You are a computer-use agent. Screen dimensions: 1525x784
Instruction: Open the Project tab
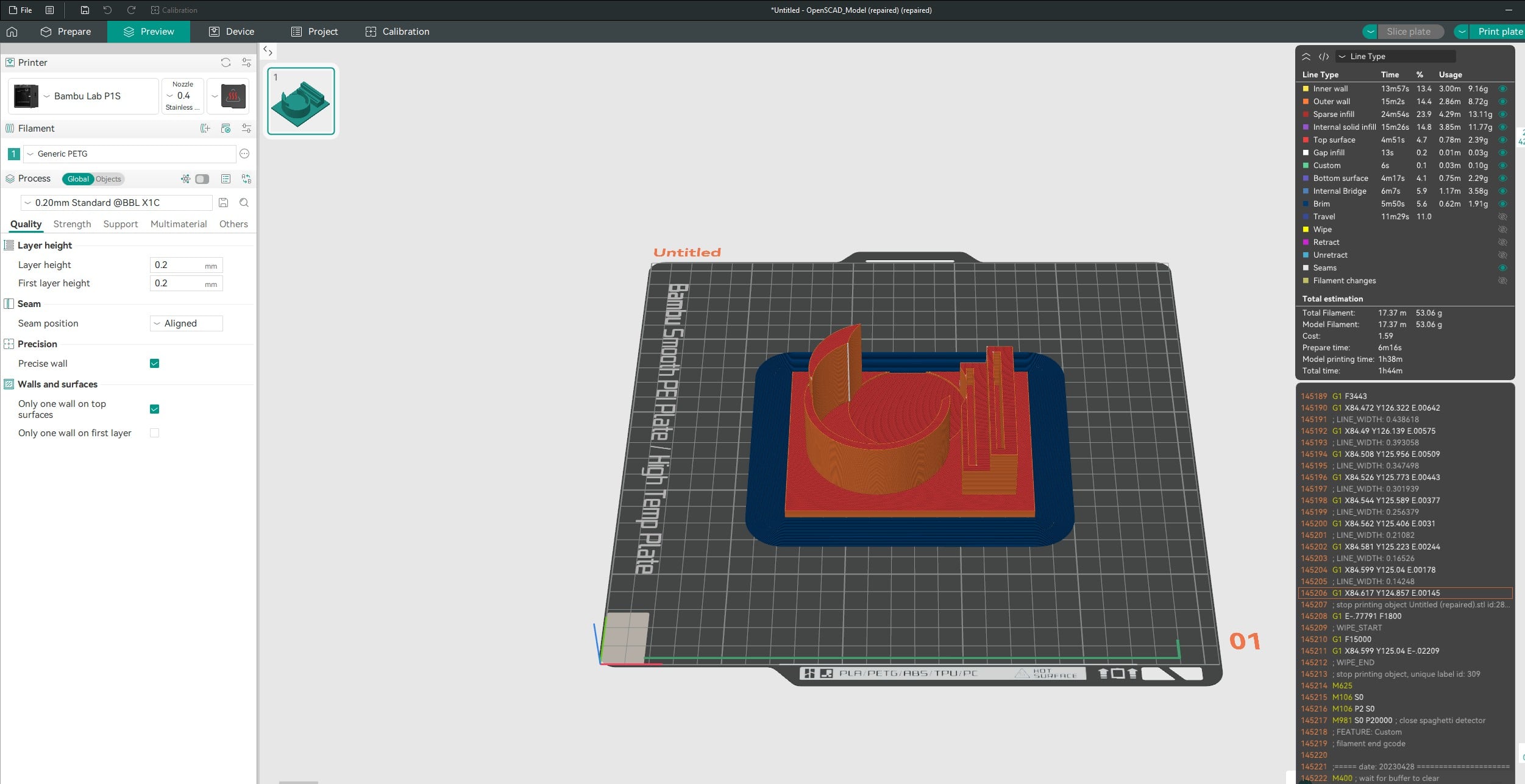[x=315, y=32]
